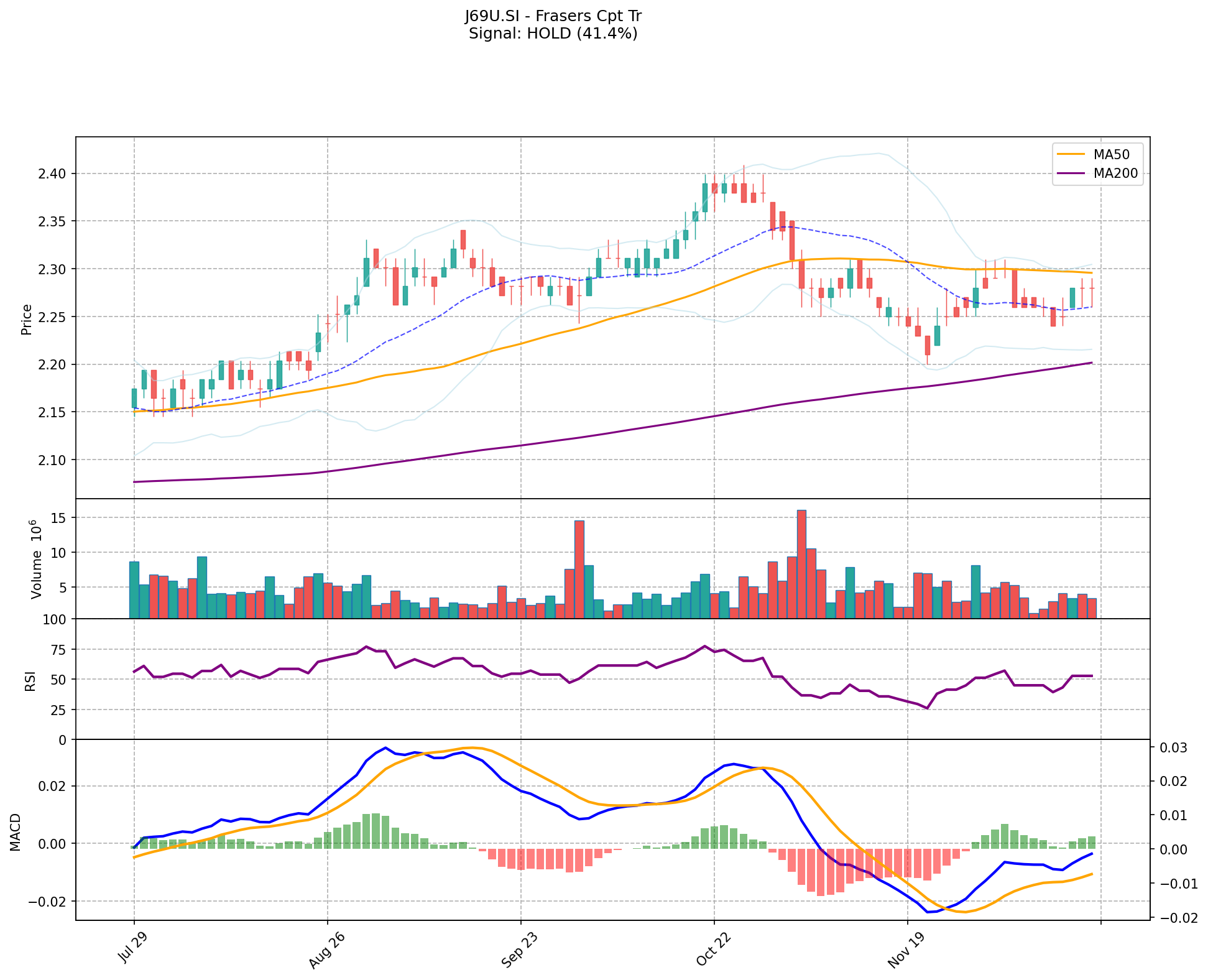The width and height of the screenshot is (1208, 980).
Task: Click the Nov 19 date axis label
Action: (x=905, y=951)
